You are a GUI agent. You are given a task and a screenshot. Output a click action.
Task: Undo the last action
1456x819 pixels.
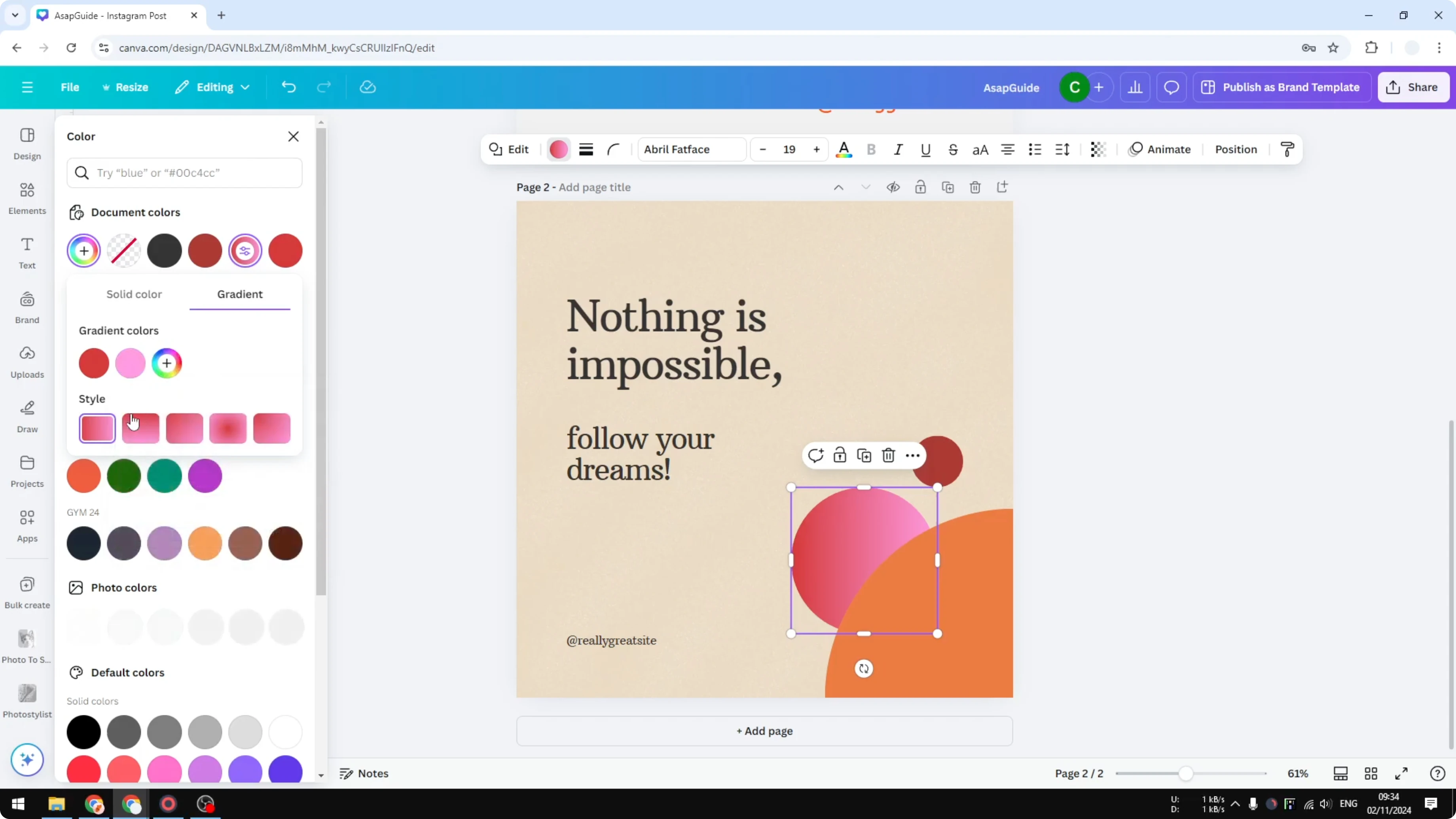(288, 87)
